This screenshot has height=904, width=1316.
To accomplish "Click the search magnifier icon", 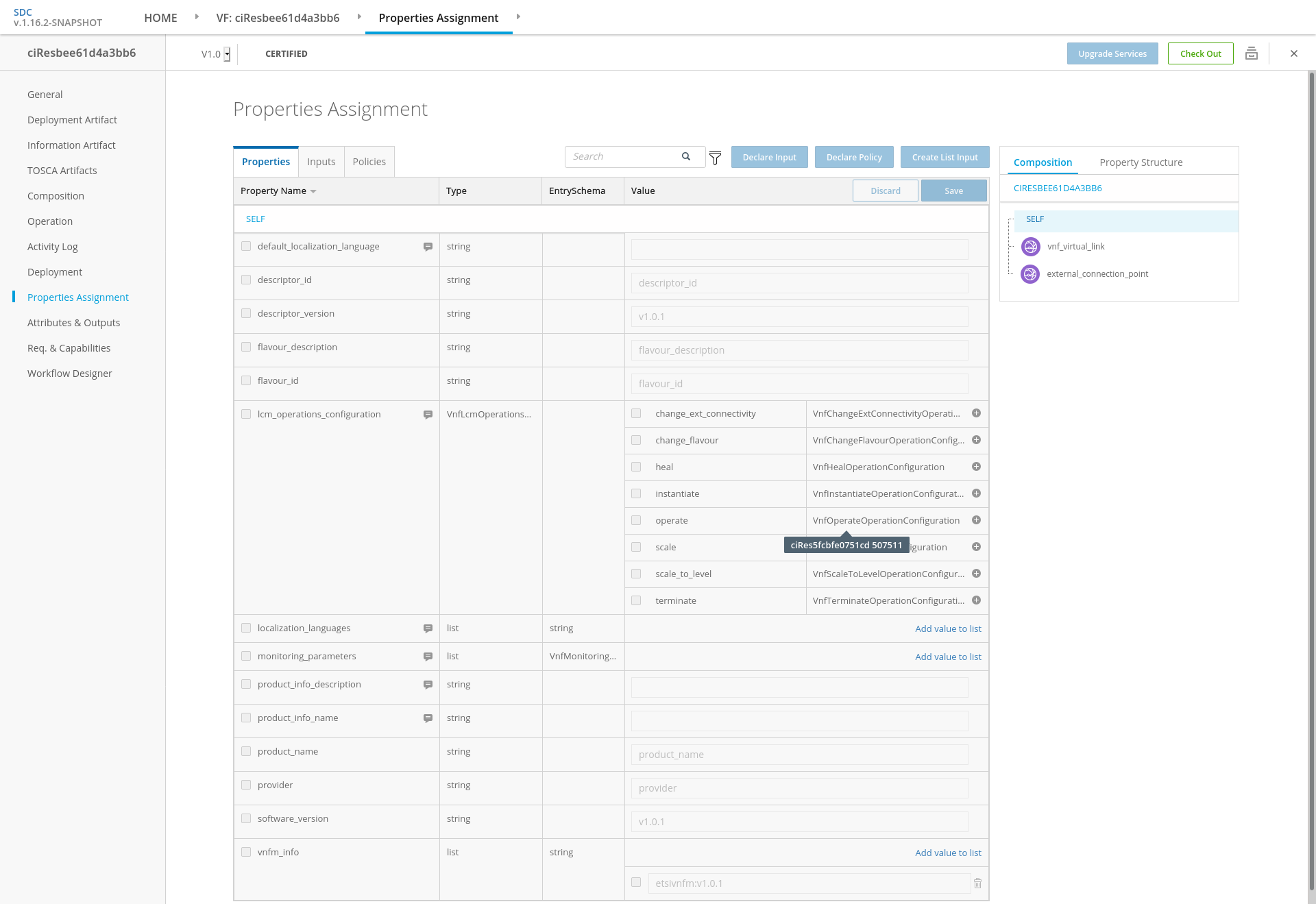I will pos(685,157).
